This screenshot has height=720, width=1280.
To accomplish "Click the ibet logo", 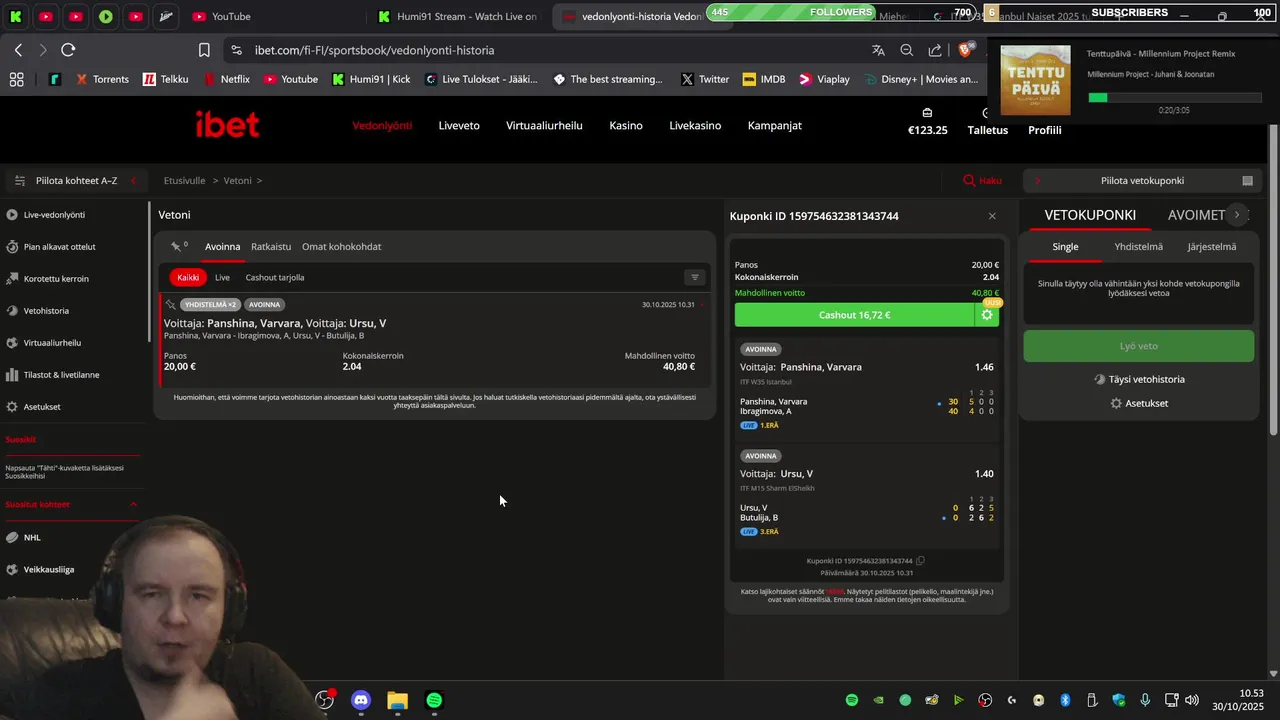I will (227, 125).
